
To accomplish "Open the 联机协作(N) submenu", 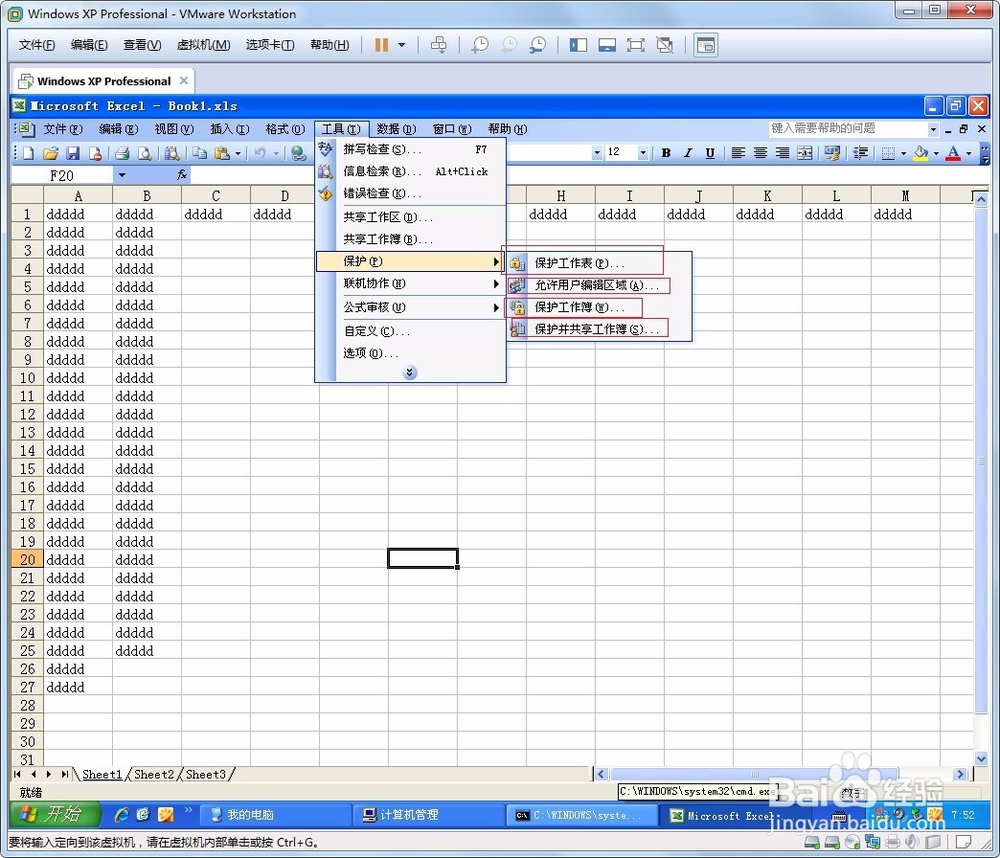I will tap(411, 283).
